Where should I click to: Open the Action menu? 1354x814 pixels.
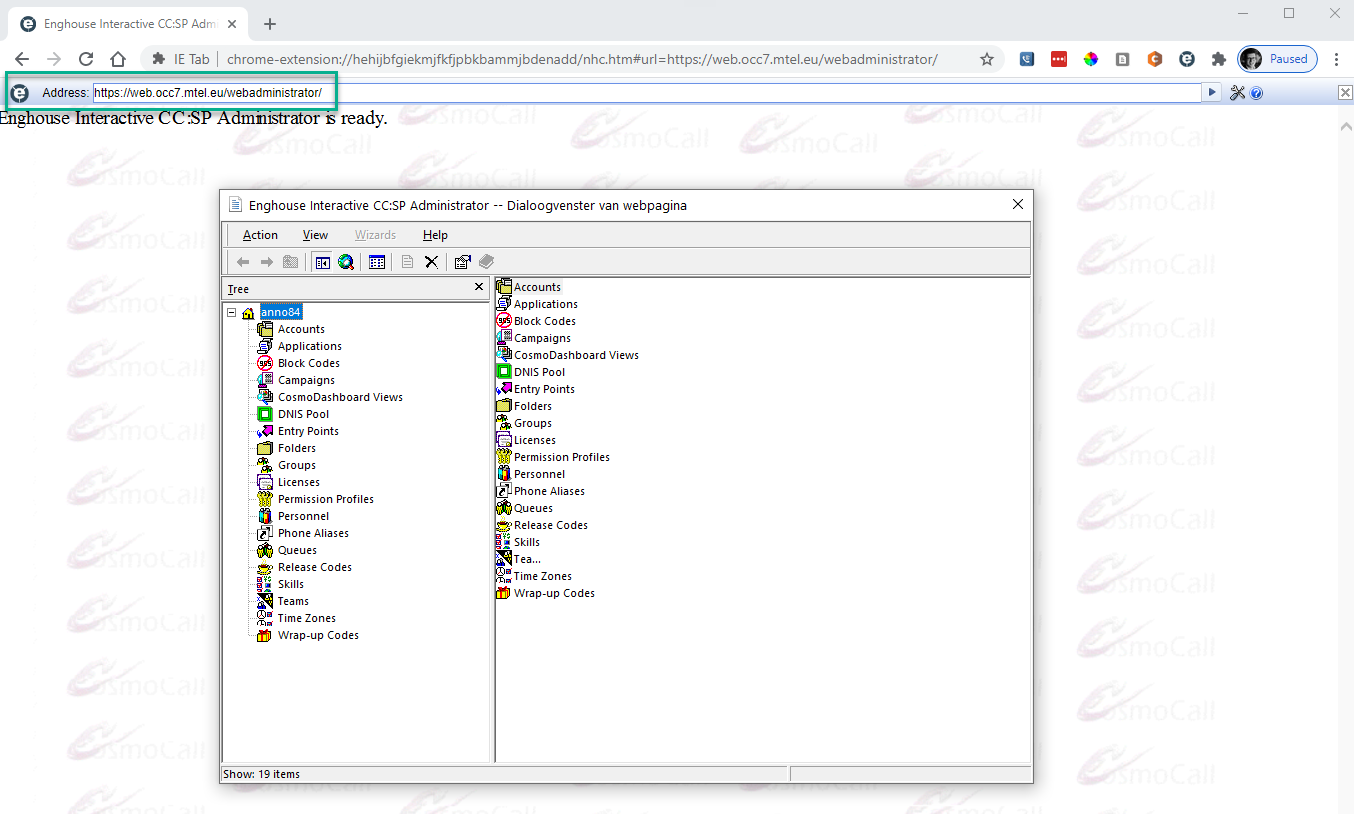point(260,235)
